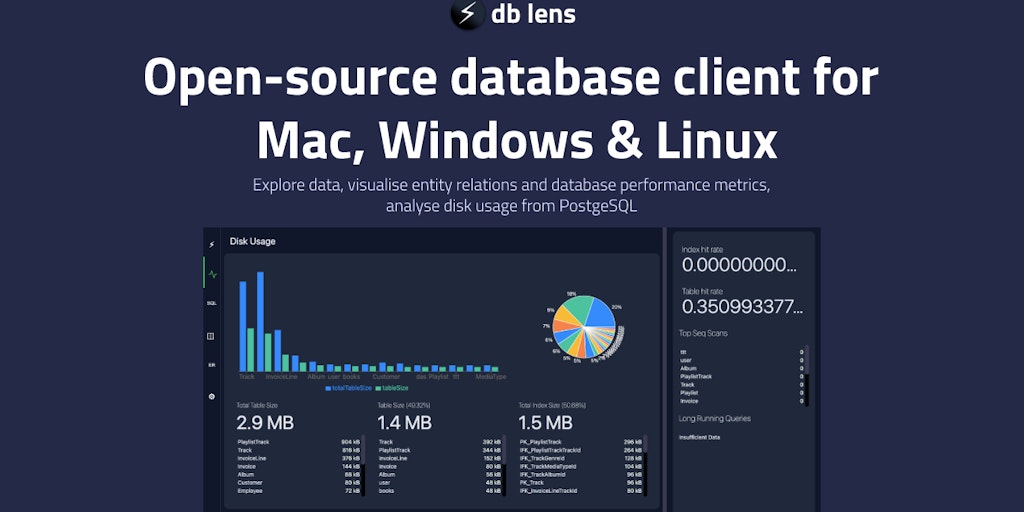
Task: Select InvoiceLine 376 kB row in Total Table Size
Action: click(x=298, y=458)
